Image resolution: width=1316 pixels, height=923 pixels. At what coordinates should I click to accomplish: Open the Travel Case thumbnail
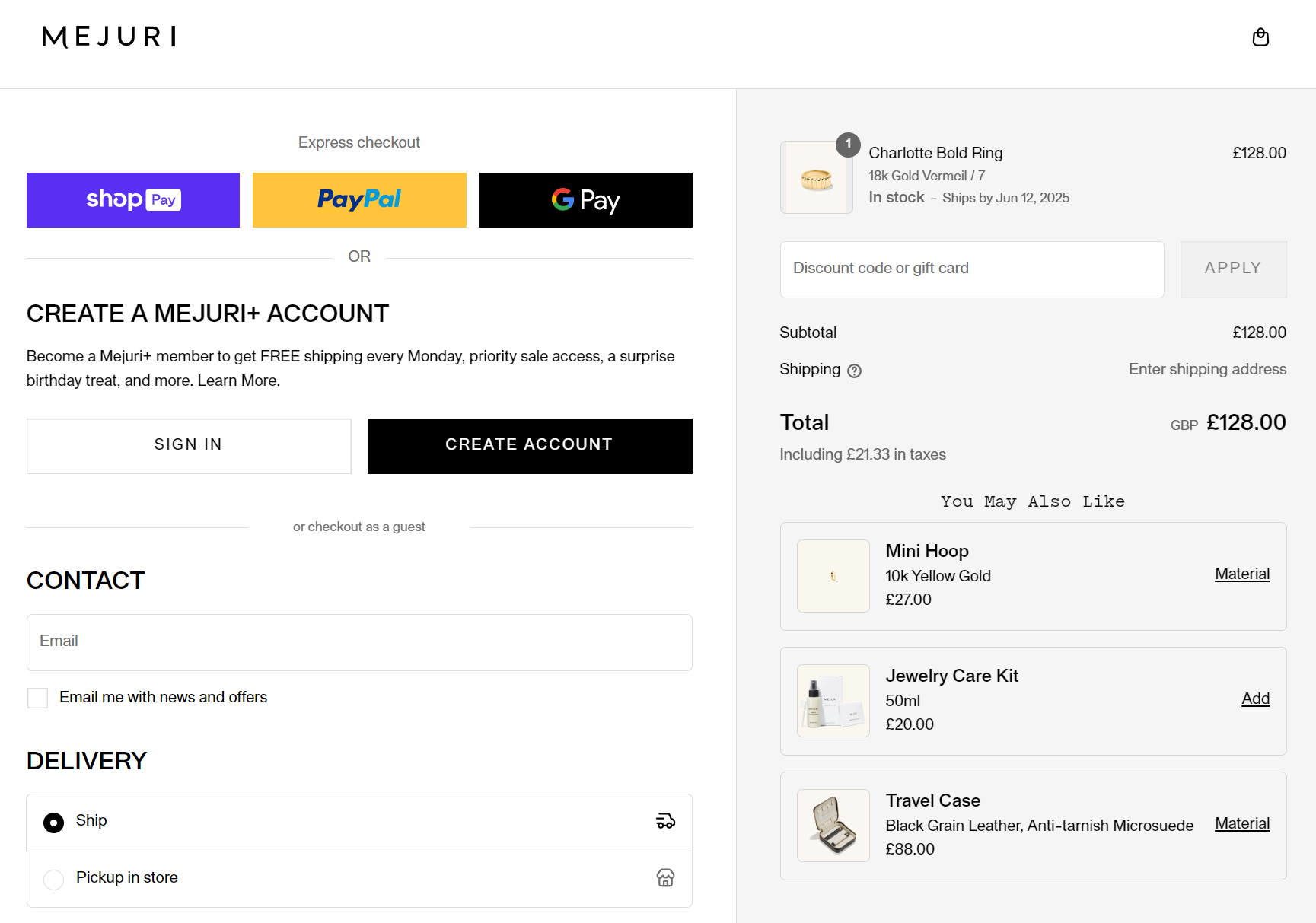point(833,826)
